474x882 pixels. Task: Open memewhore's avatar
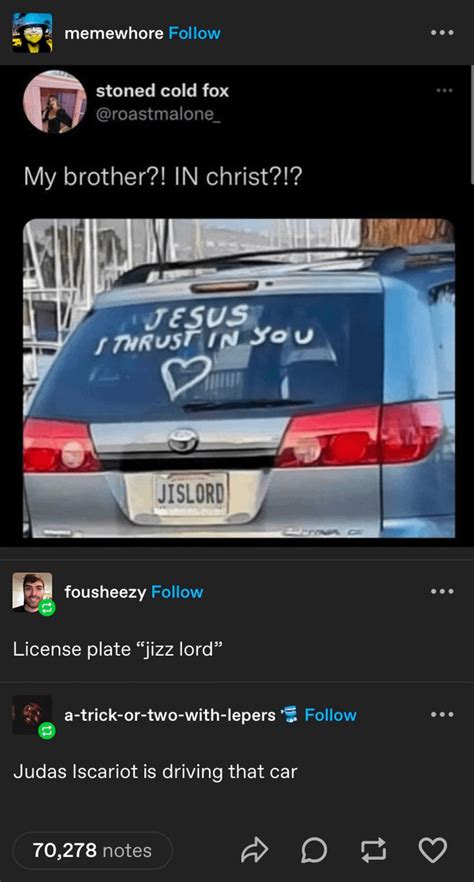(33, 33)
